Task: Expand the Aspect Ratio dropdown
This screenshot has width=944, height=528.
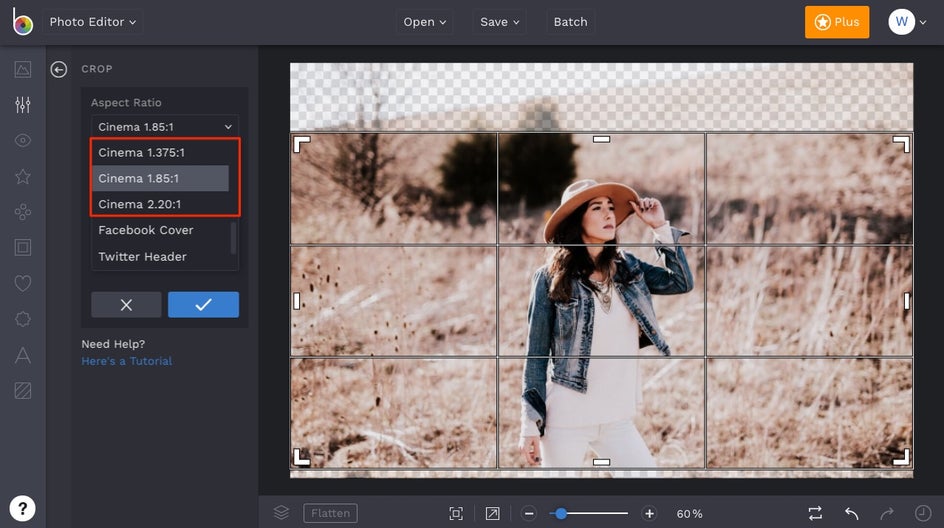Action: point(165,127)
